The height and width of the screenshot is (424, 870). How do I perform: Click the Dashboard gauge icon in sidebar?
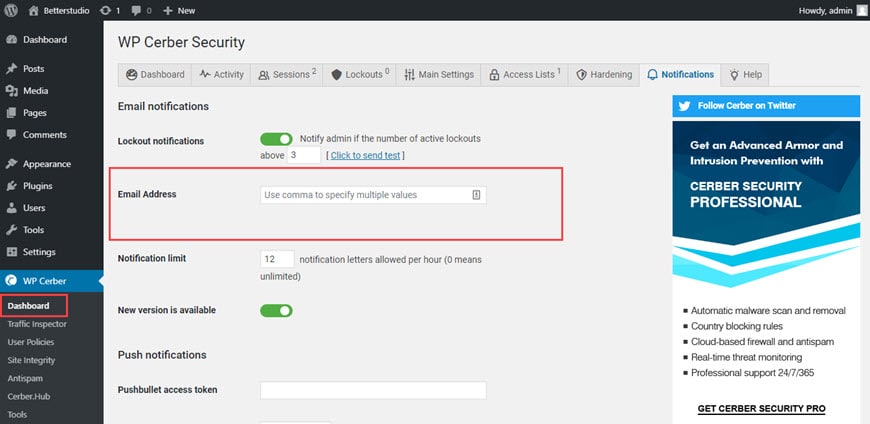coord(11,40)
